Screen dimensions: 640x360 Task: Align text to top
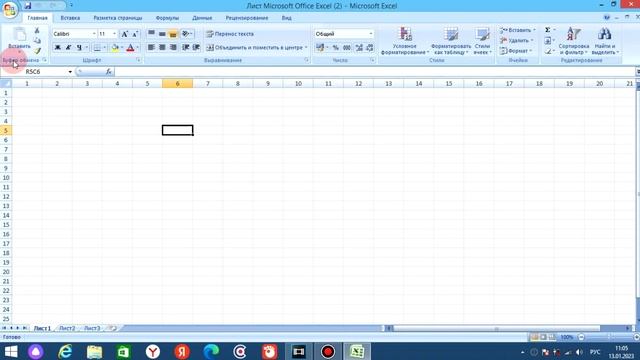click(151, 34)
